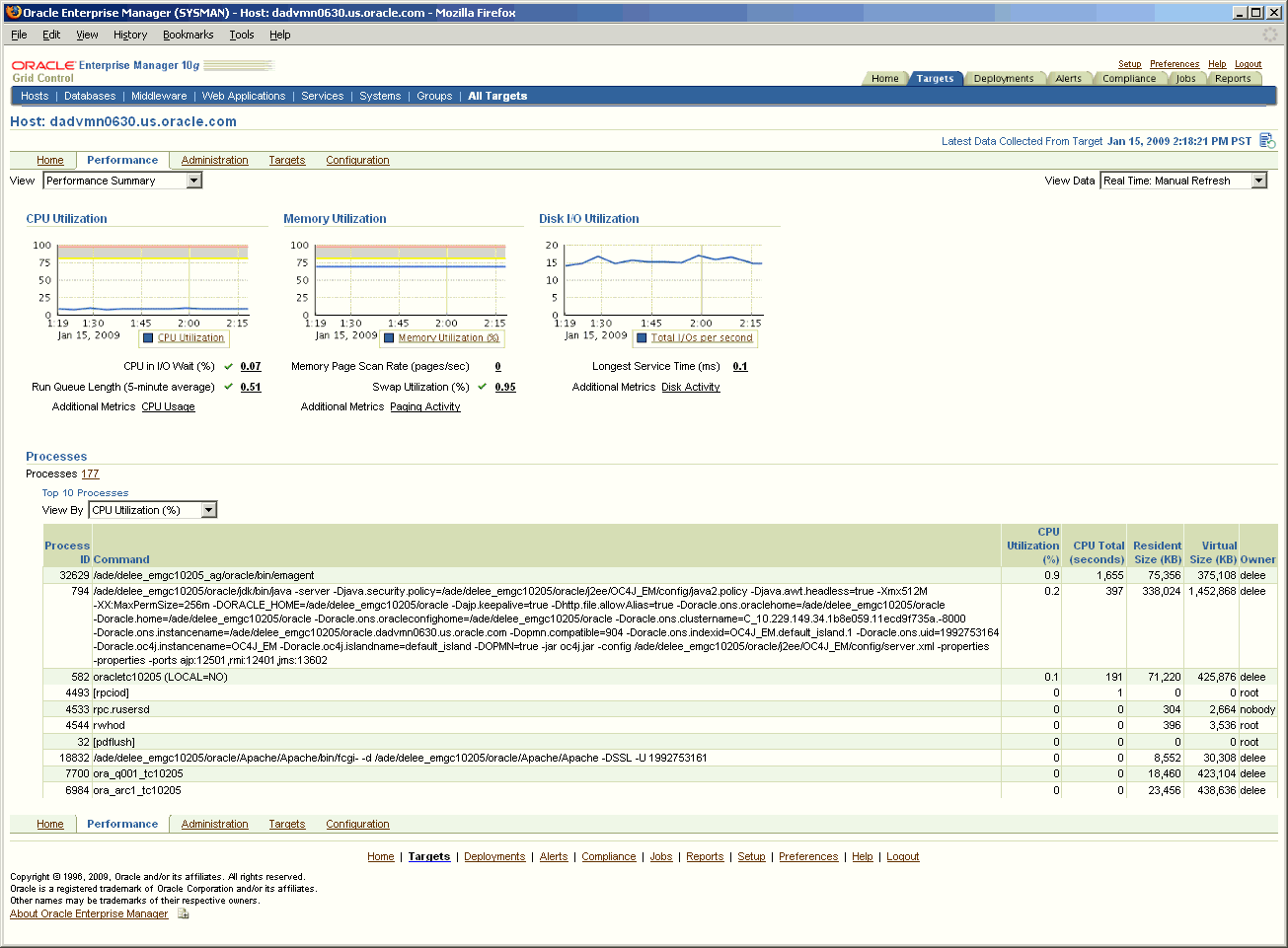Switch to the Administration tab
1288x948 pixels.
pyautogui.click(x=214, y=160)
